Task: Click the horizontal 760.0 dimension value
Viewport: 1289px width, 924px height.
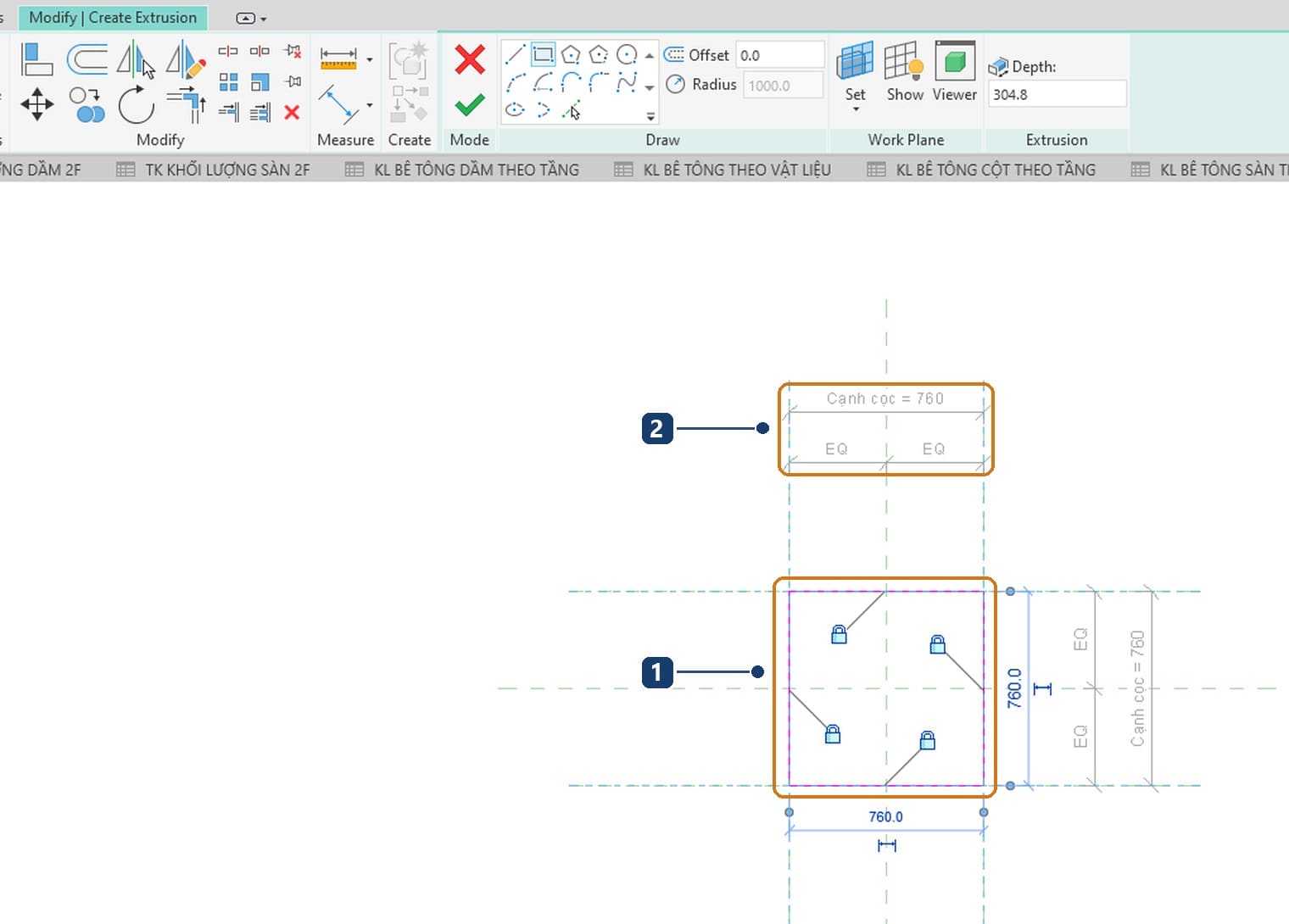Action: [885, 817]
